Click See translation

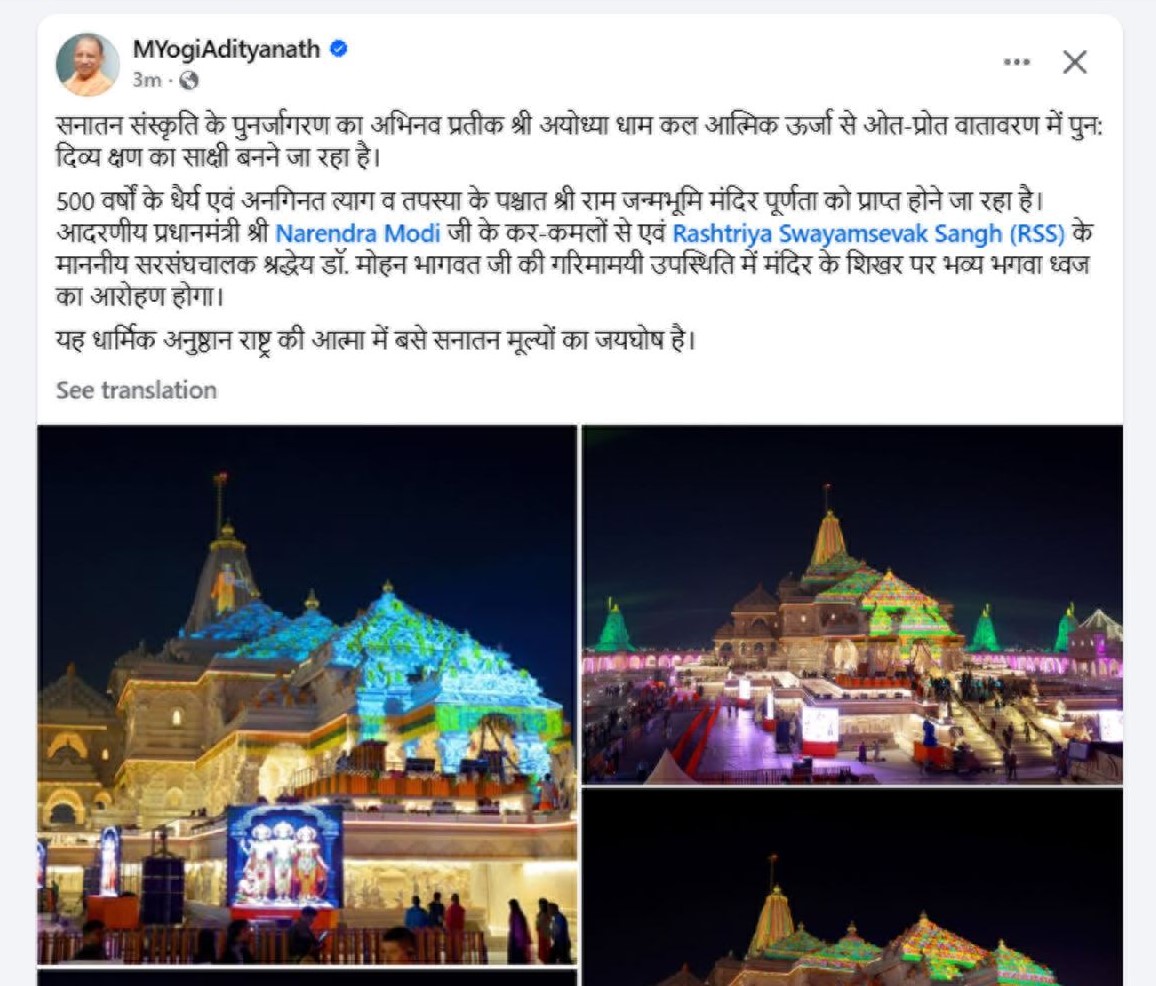(136, 390)
